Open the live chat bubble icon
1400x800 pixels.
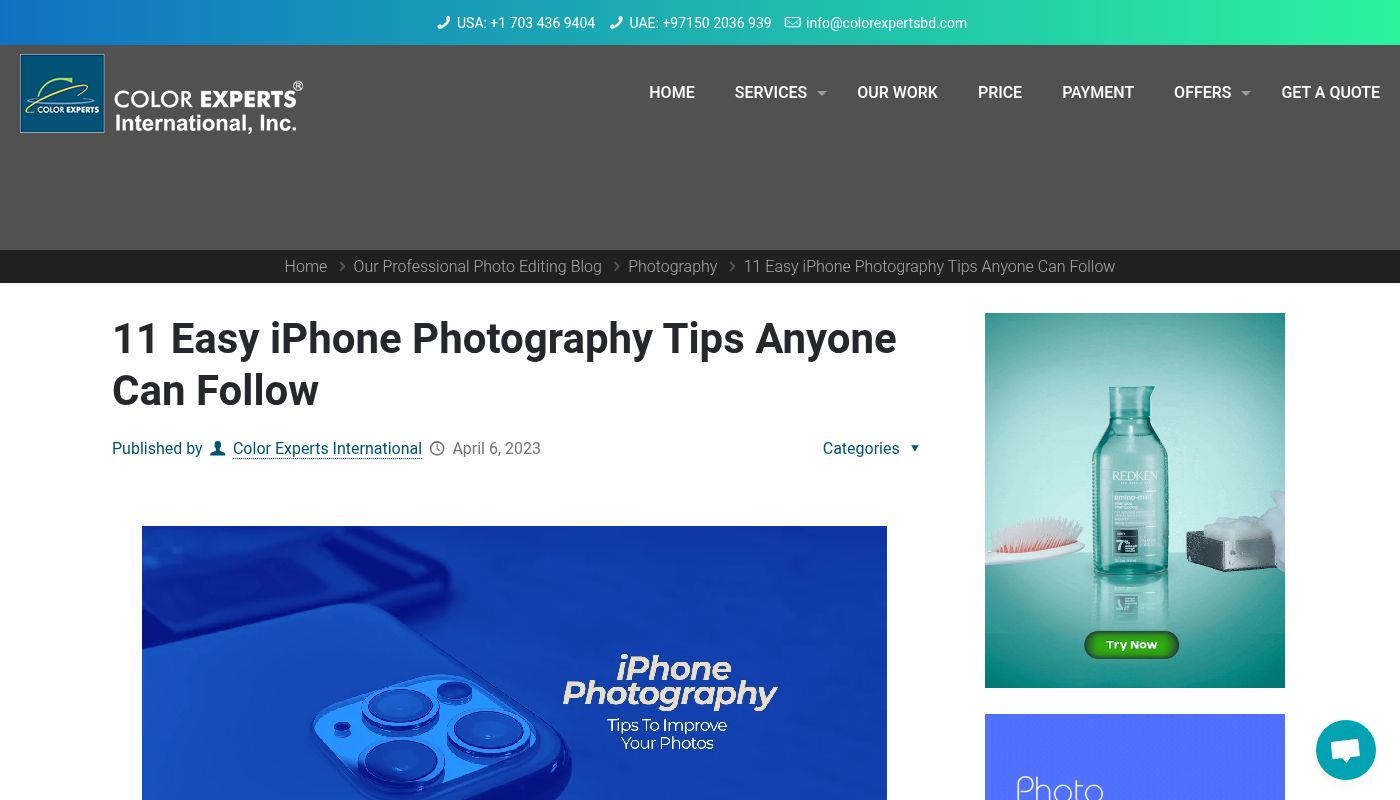pos(1346,750)
